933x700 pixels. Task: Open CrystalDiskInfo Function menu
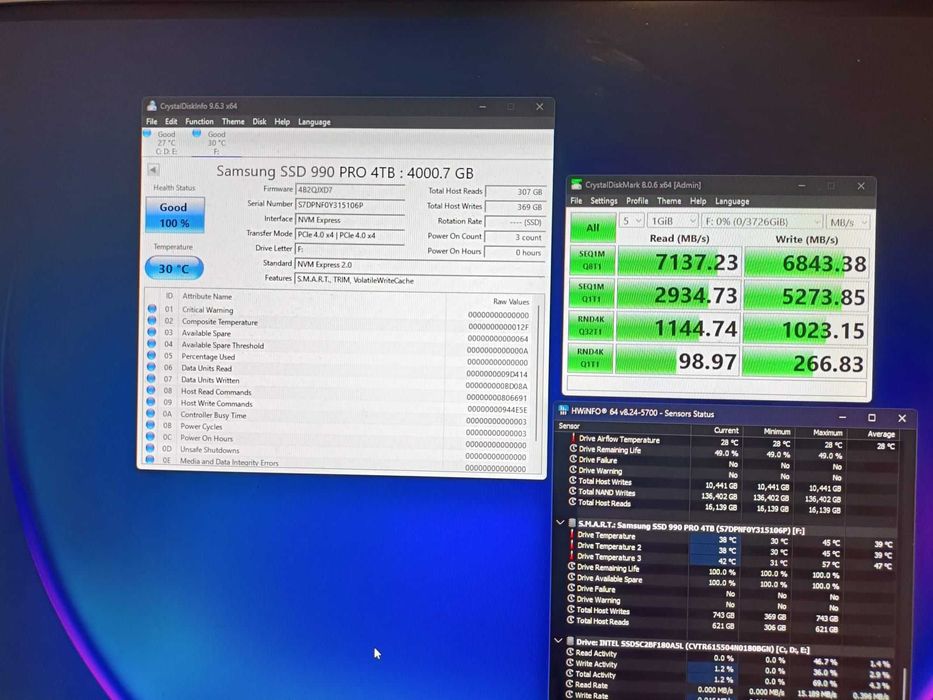(199, 121)
